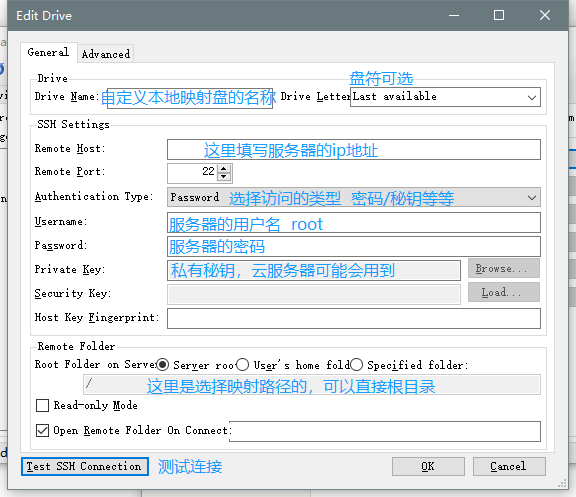
Task: Click the Password input field
Action: pyautogui.click(x=354, y=246)
